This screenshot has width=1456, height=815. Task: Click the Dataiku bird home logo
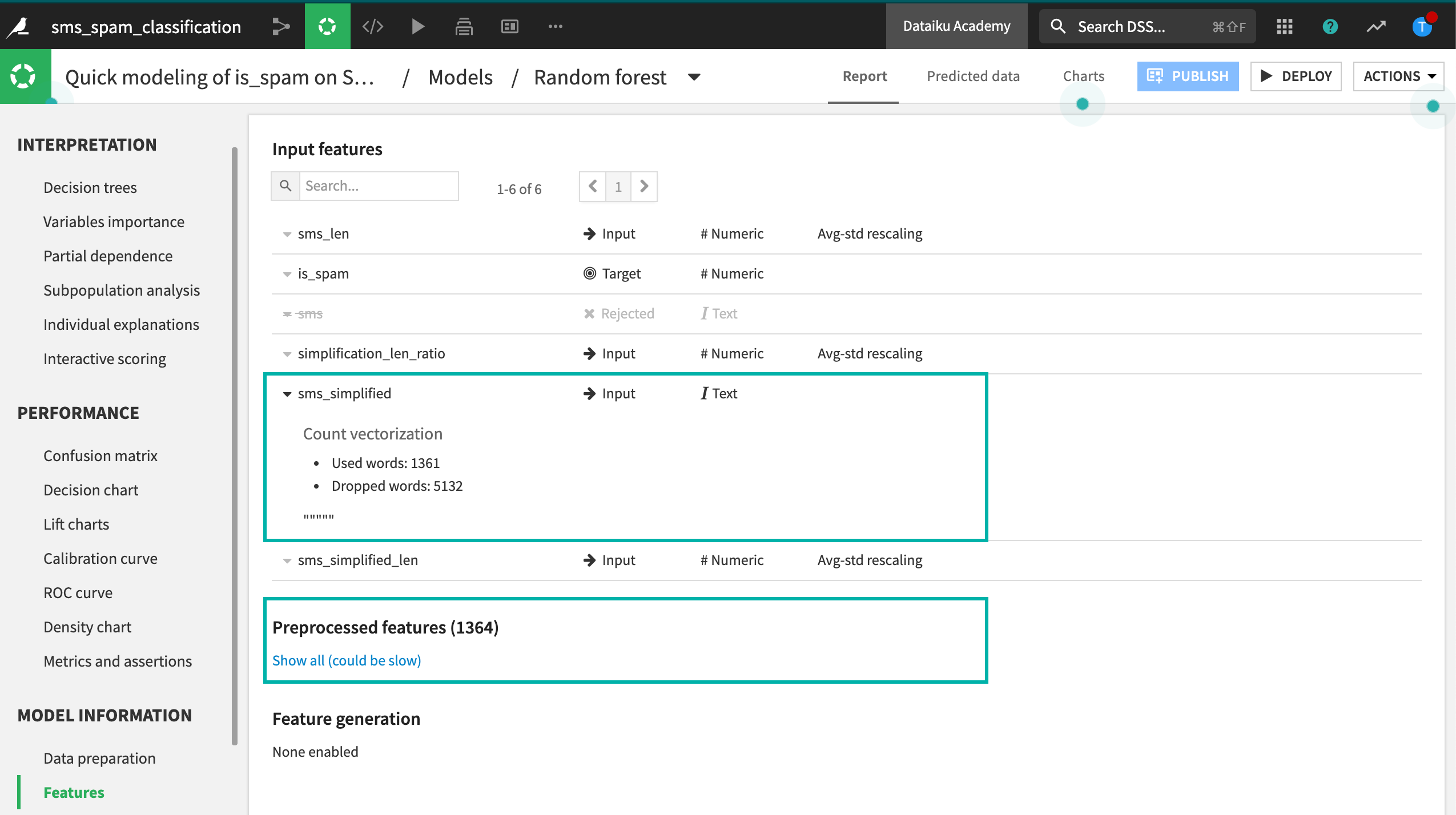[x=19, y=26]
